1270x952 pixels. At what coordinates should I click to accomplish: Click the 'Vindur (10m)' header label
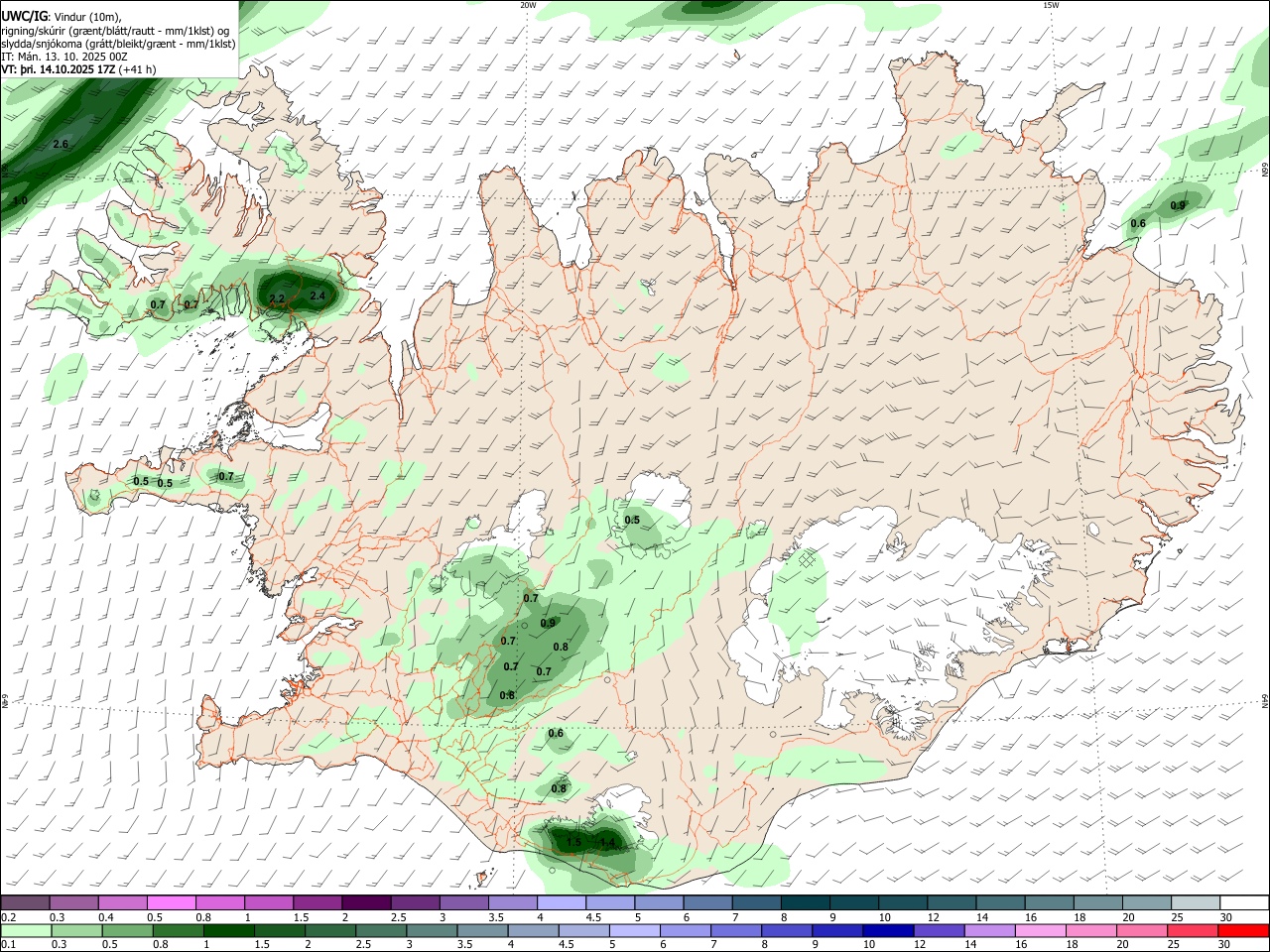click(87, 17)
